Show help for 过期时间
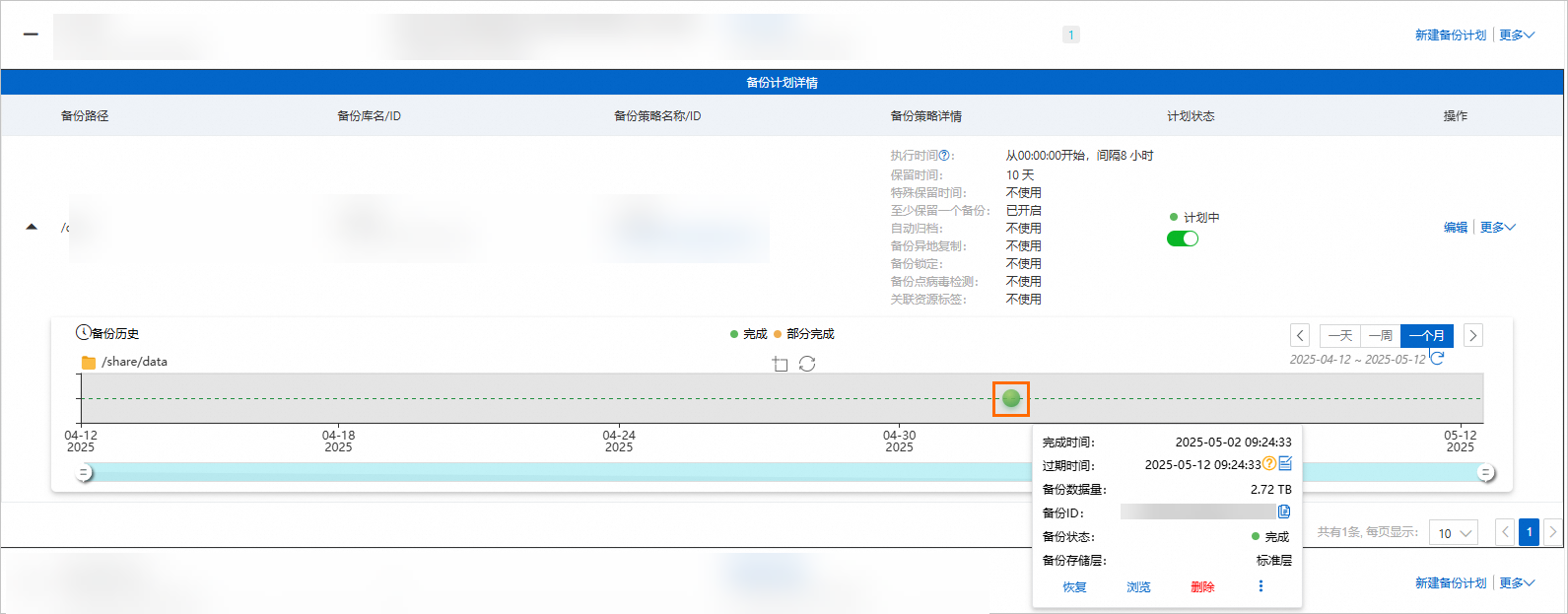Viewport: 1568px width, 614px height. click(1269, 463)
